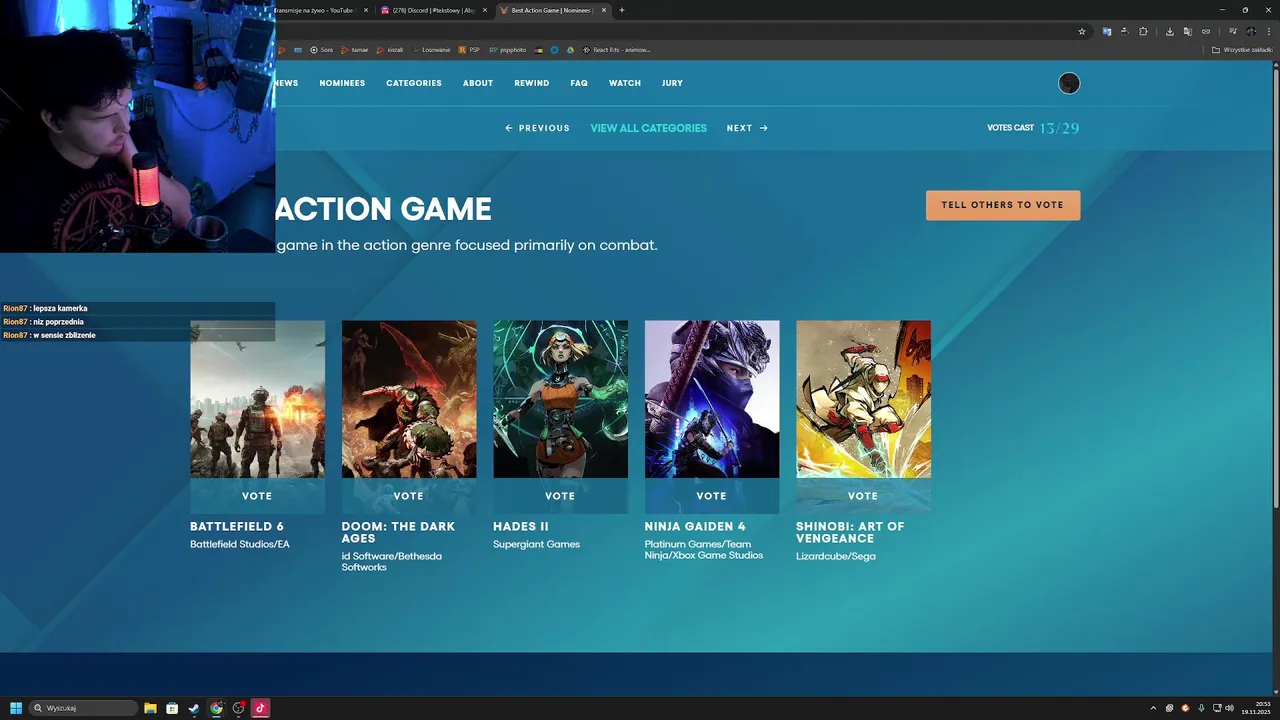Bookmark this page with the star icon

pos(1082,31)
